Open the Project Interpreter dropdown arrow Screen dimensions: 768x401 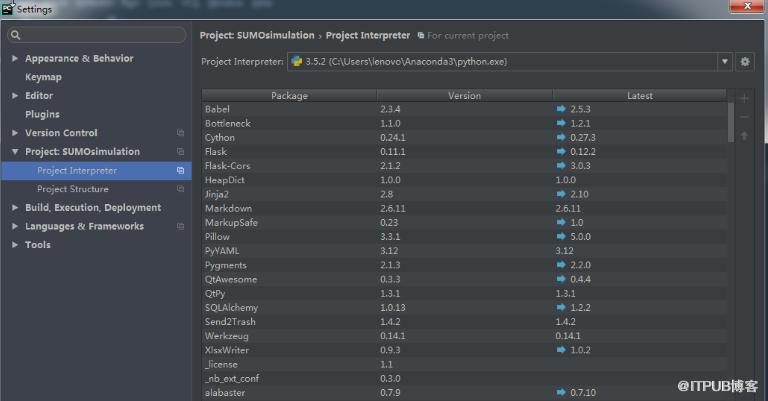point(724,62)
